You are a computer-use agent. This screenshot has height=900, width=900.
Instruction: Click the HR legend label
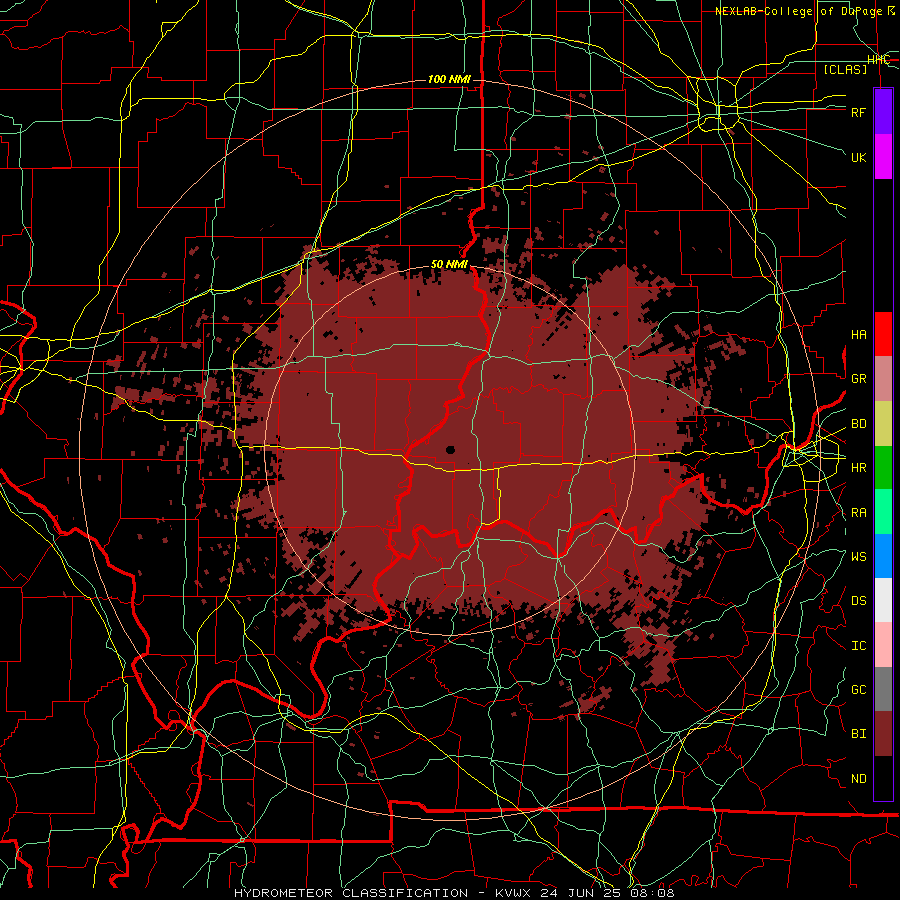(859, 468)
